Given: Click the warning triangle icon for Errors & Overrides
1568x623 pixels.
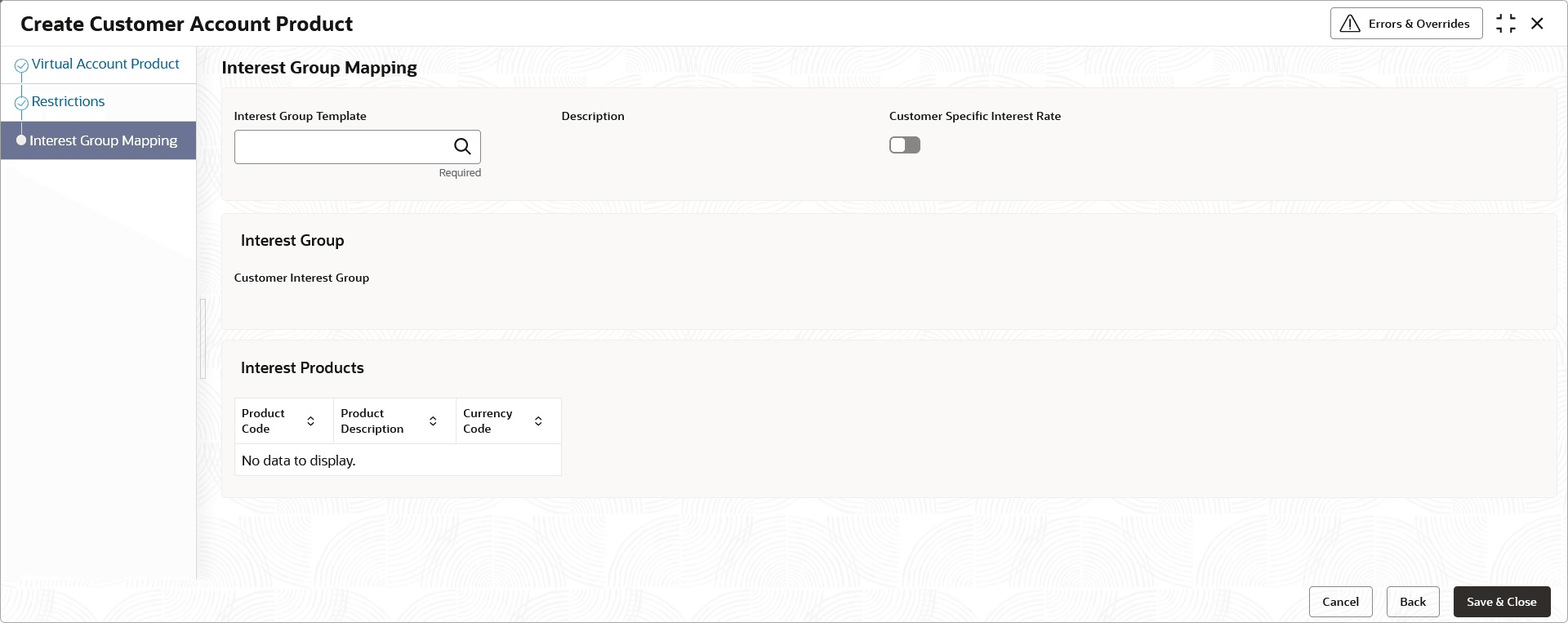Looking at the screenshot, I should [1350, 24].
